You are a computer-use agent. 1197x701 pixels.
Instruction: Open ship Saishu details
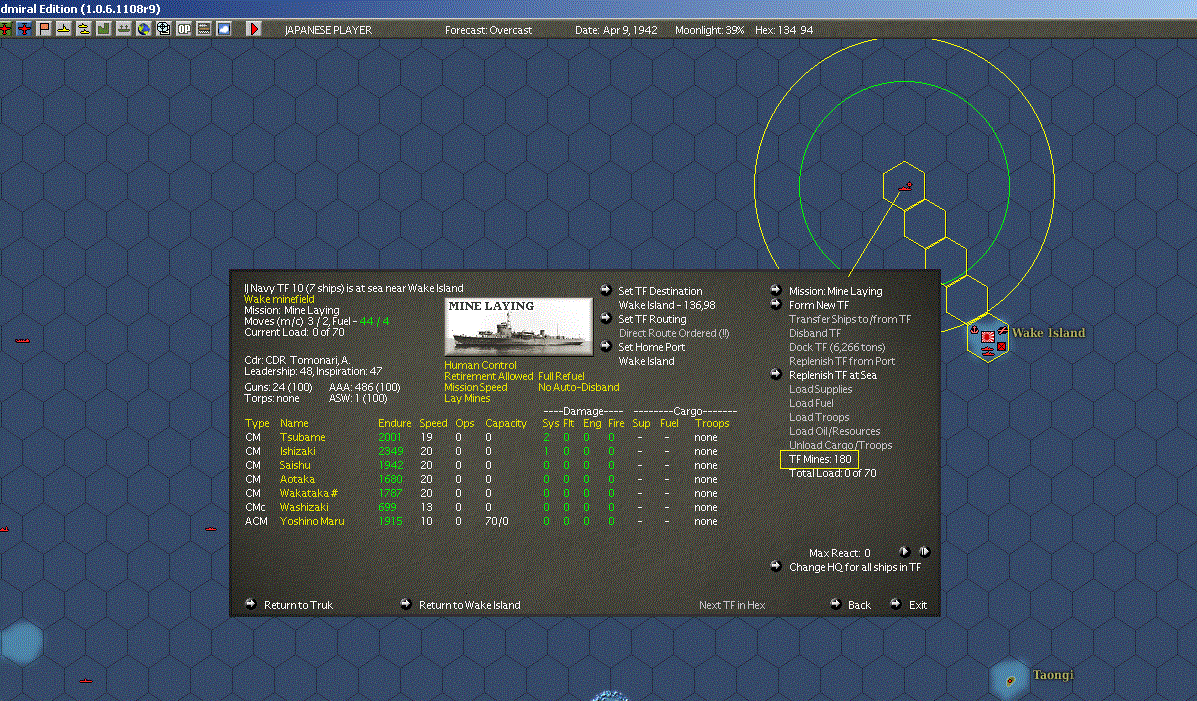[x=295, y=465]
